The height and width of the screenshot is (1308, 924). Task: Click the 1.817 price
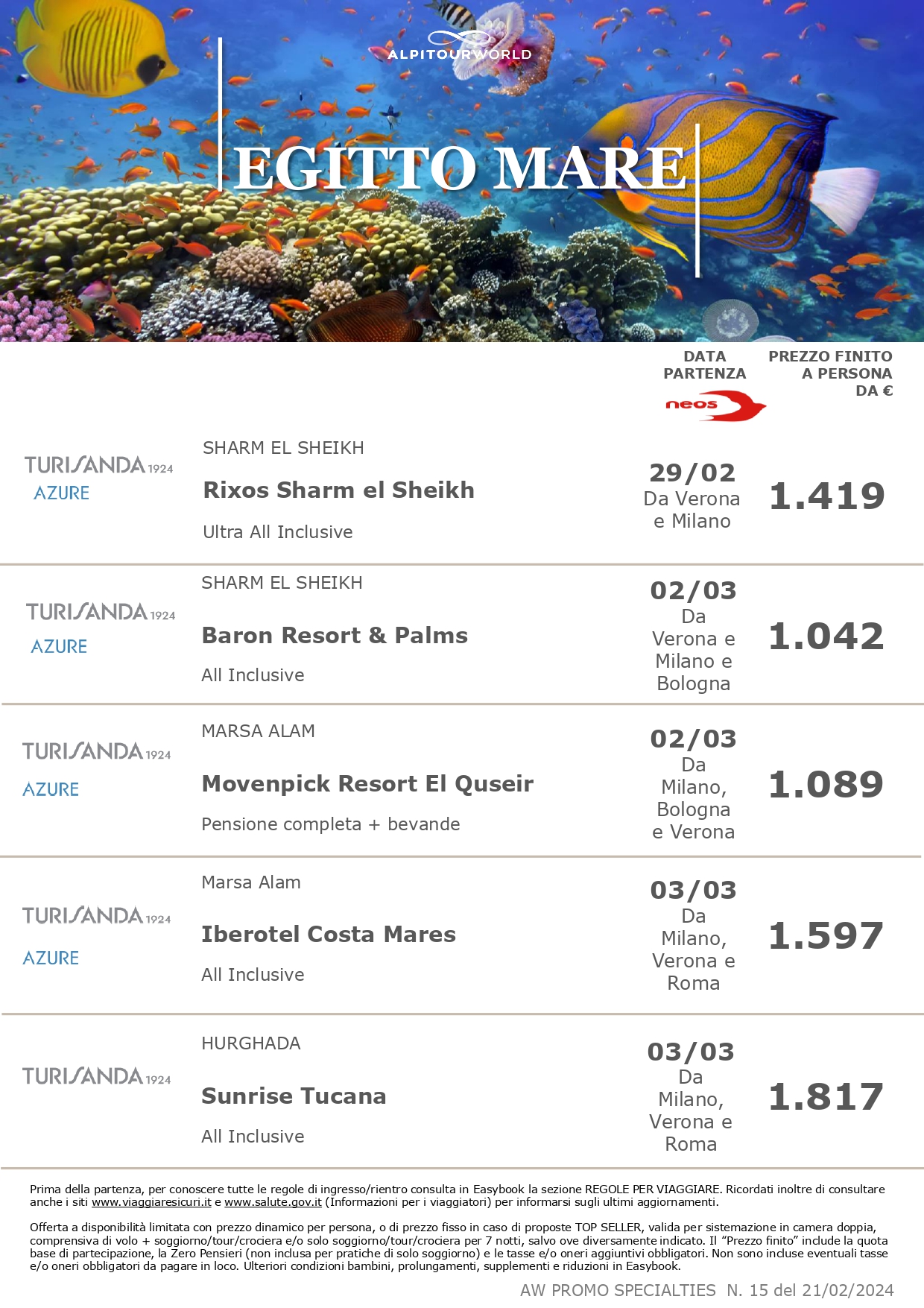pos(826,1096)
